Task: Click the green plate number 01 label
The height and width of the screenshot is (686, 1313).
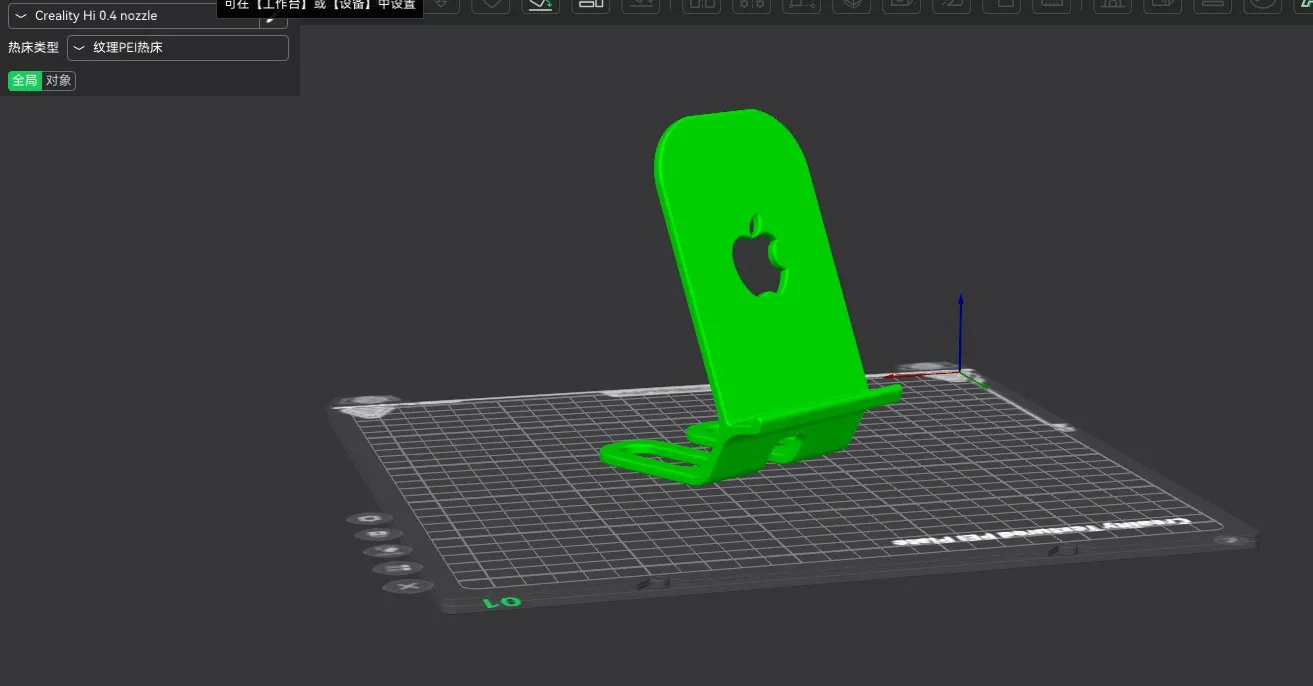Action: point(502,602)
